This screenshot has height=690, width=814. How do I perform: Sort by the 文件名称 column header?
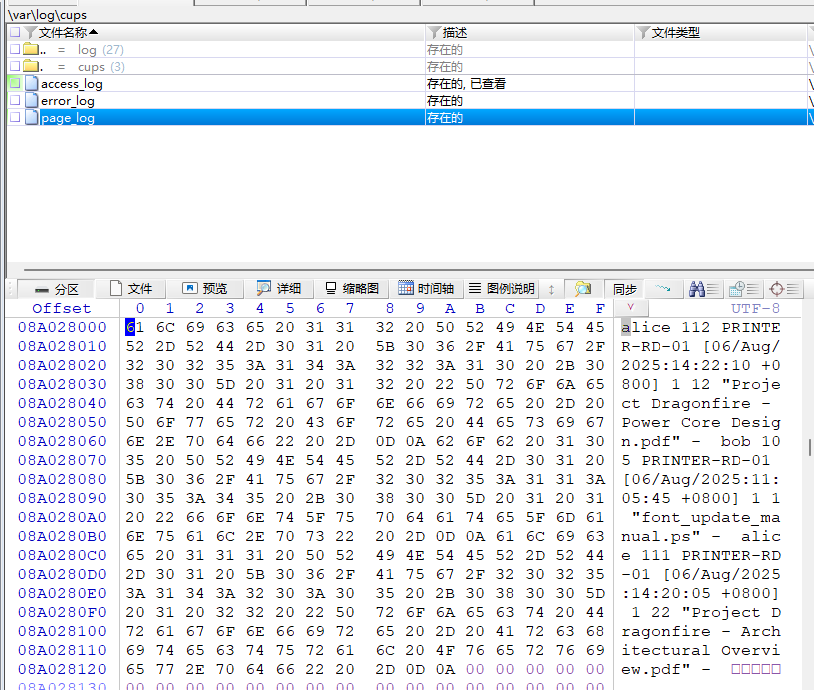click(63, 33)
